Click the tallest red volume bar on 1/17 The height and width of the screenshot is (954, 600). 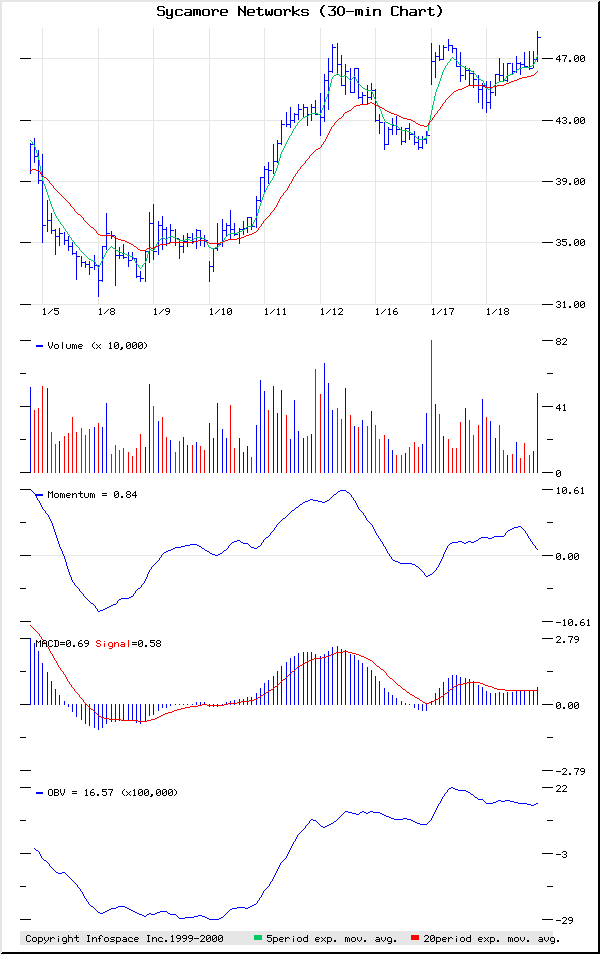(431, 406)
